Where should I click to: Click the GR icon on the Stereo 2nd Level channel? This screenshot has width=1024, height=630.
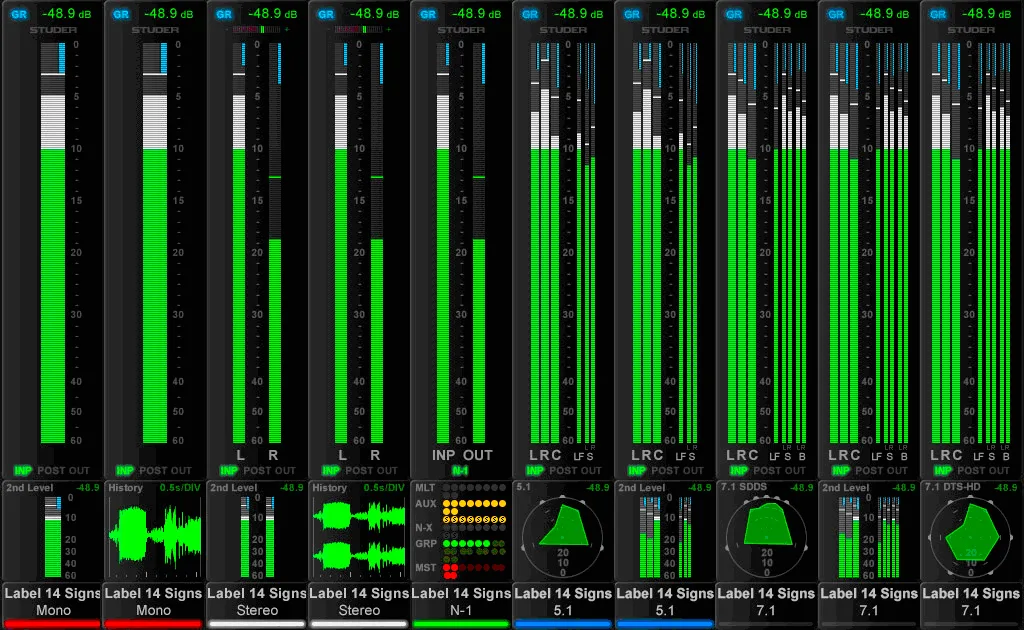coord(224,14)
